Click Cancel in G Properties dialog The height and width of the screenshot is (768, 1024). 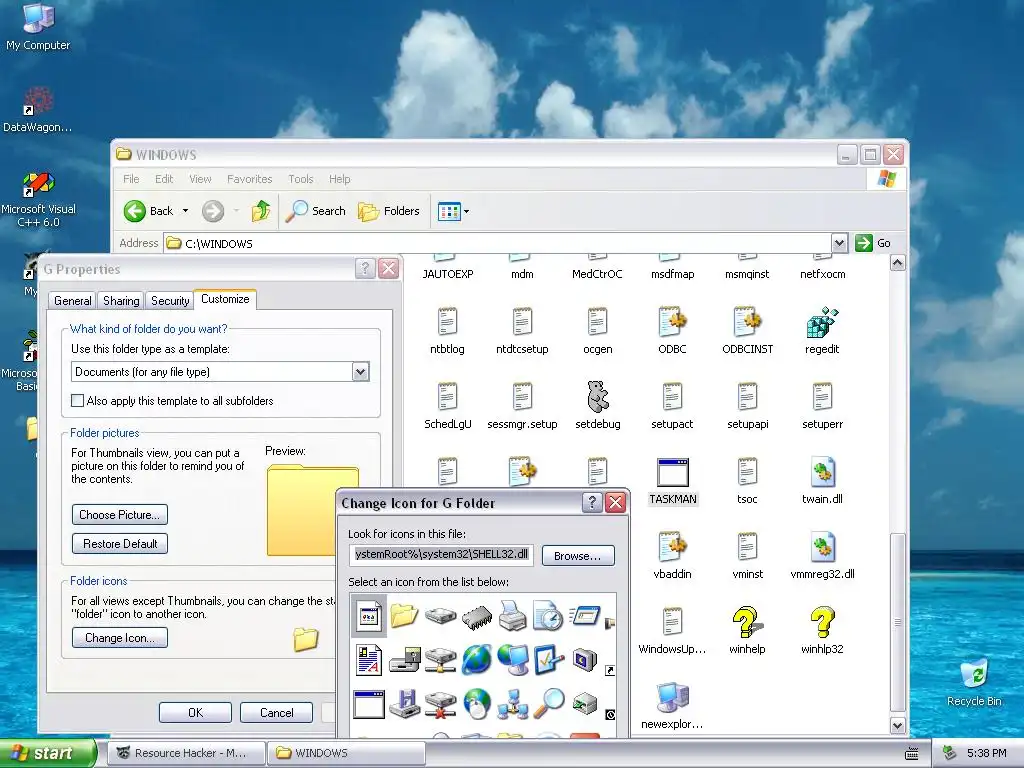click(x=276, y=712)
